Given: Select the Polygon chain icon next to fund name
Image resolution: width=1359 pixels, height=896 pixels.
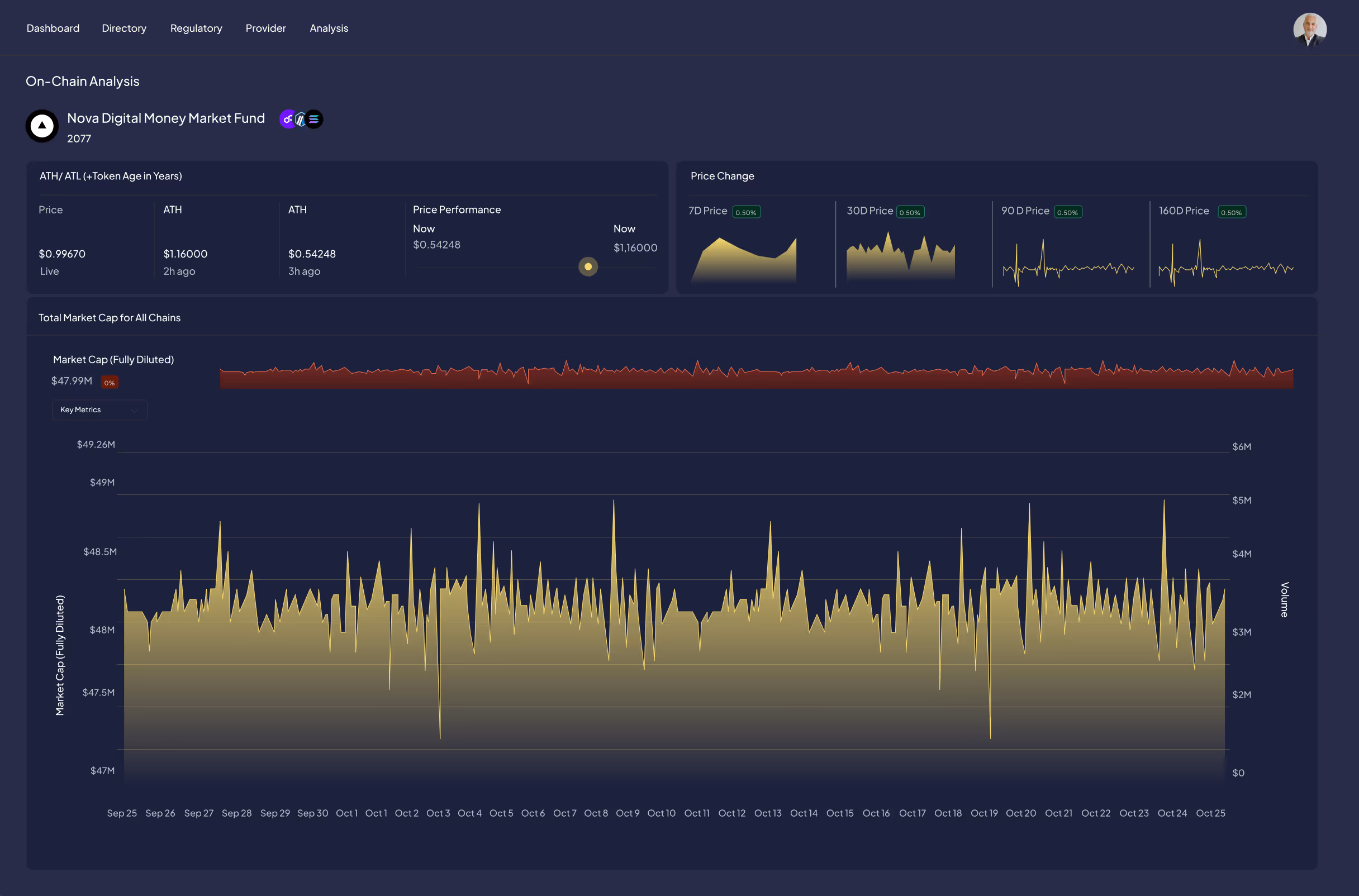Looking at the screenshot, I should (x=288, y=119).
